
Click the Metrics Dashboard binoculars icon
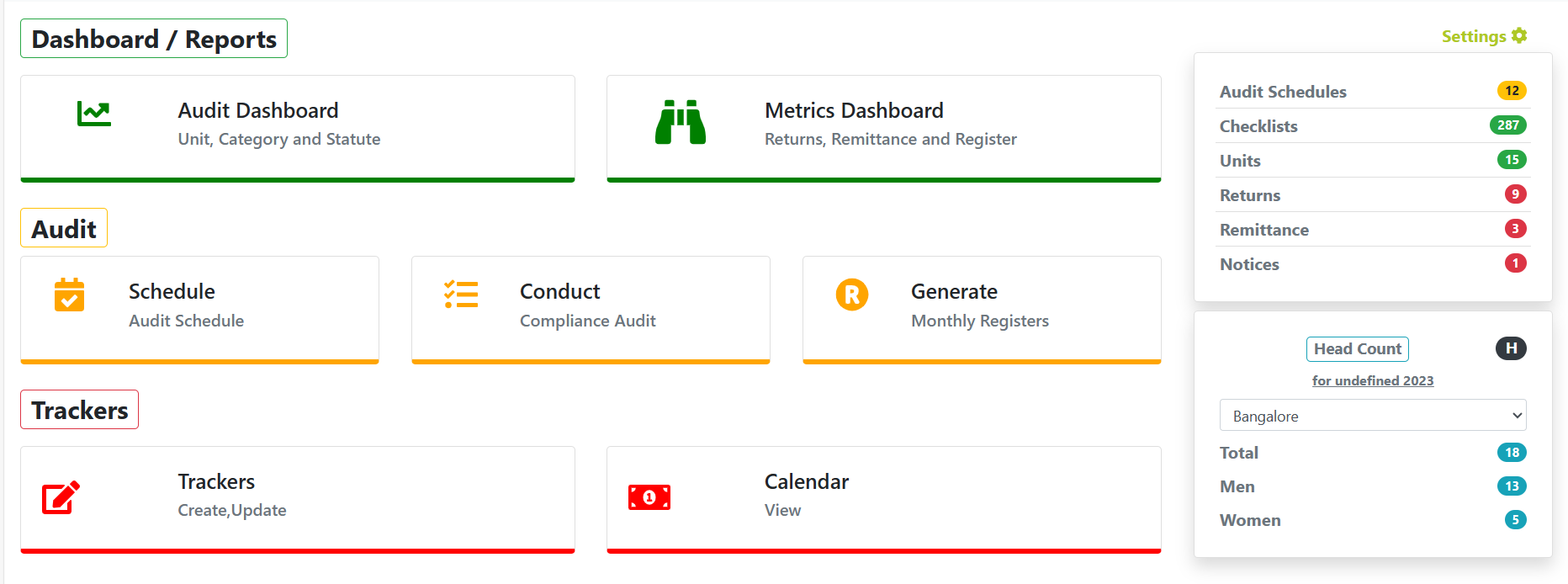click(681, 122)
